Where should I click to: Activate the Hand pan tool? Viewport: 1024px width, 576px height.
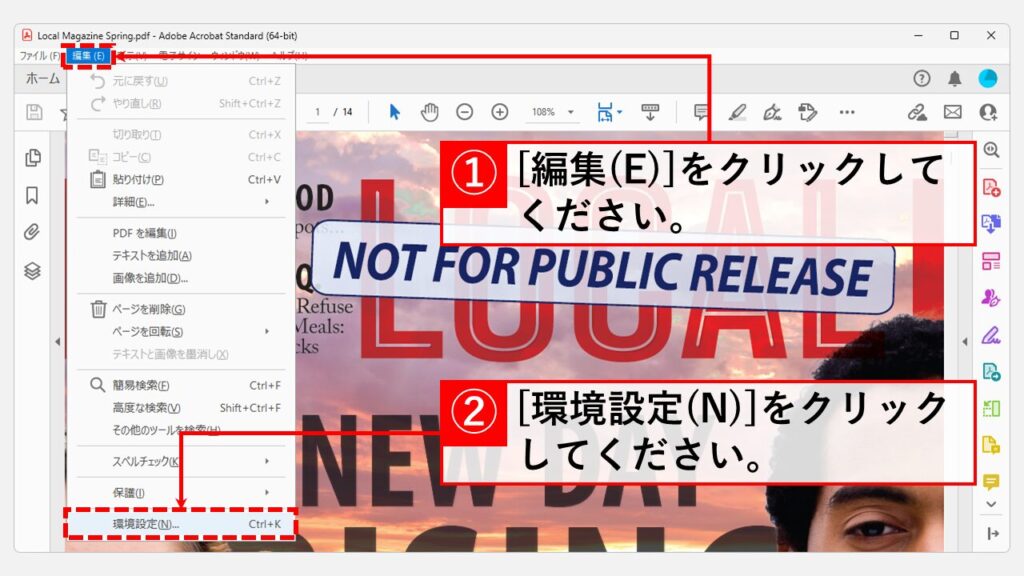[x=429, y=112]
